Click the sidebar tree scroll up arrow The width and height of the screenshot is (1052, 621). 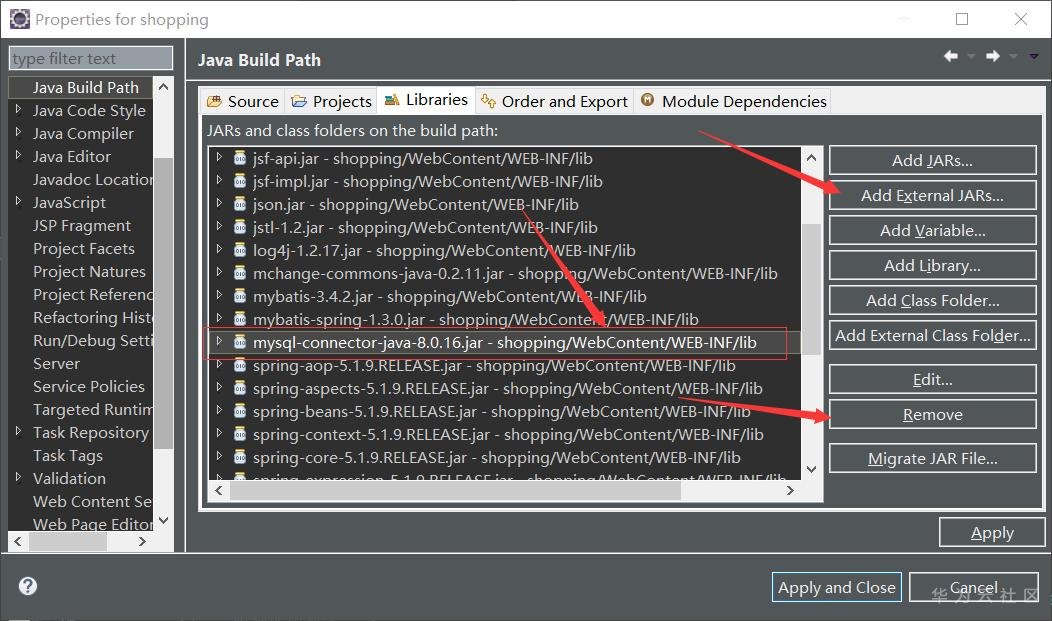163,87
